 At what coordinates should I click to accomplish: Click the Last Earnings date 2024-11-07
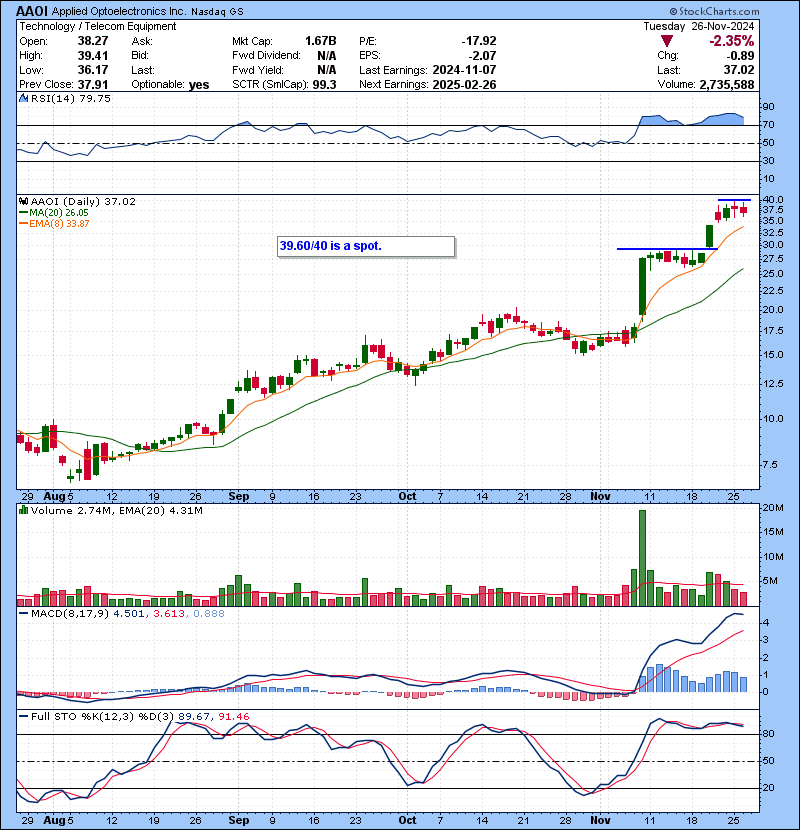464,70
